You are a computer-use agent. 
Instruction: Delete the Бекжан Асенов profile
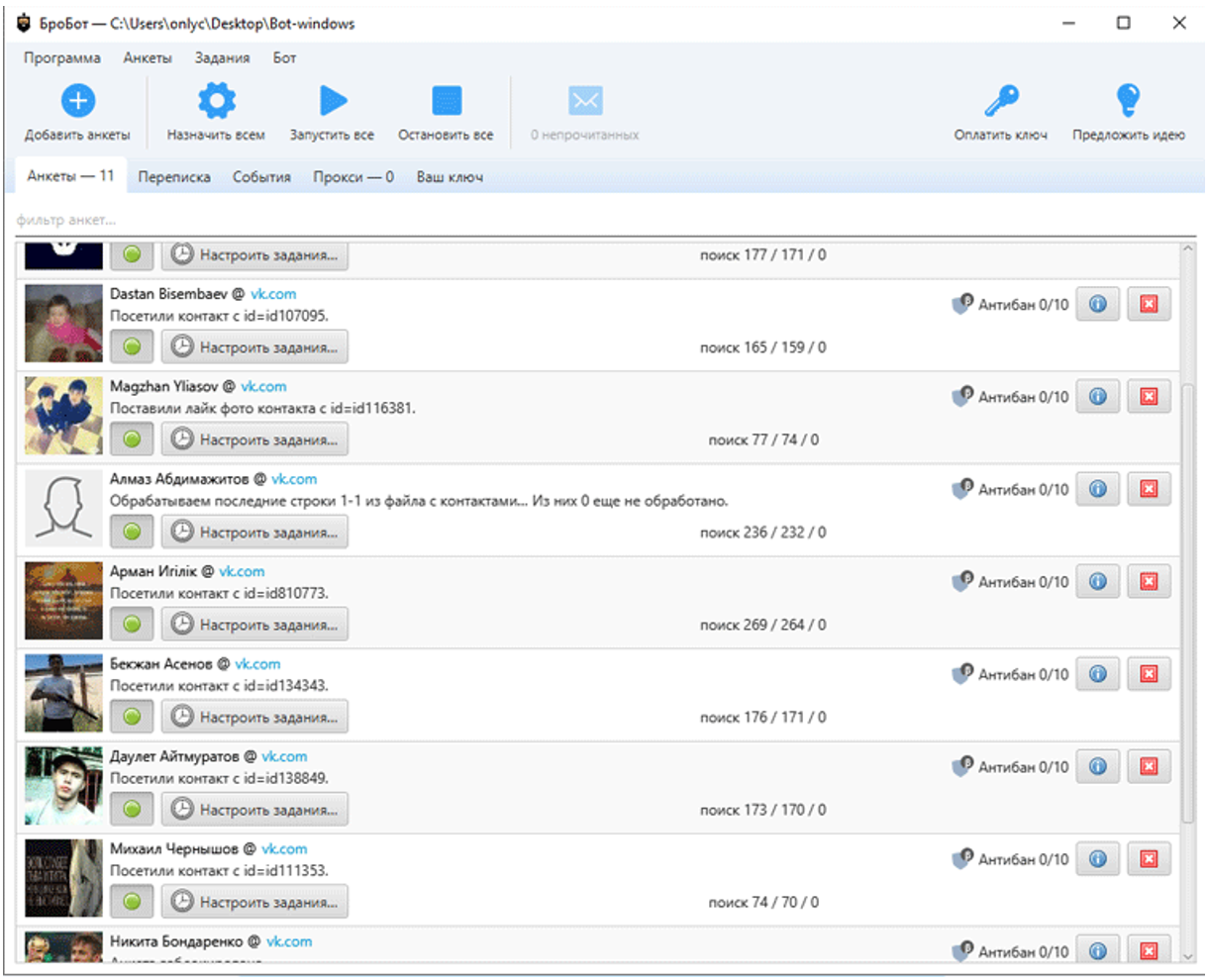click(x=1149, y=674)
